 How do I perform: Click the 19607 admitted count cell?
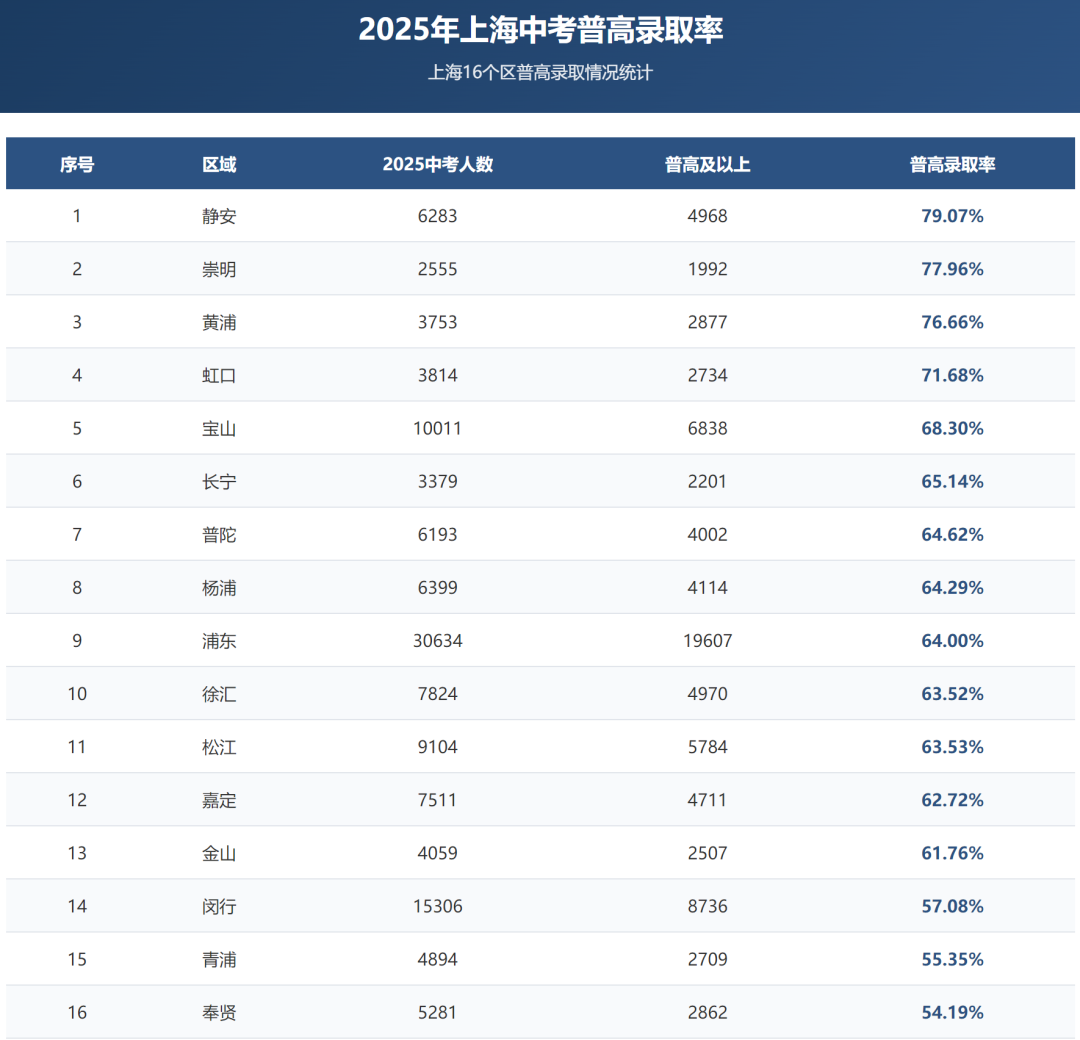tap(707, 641)
